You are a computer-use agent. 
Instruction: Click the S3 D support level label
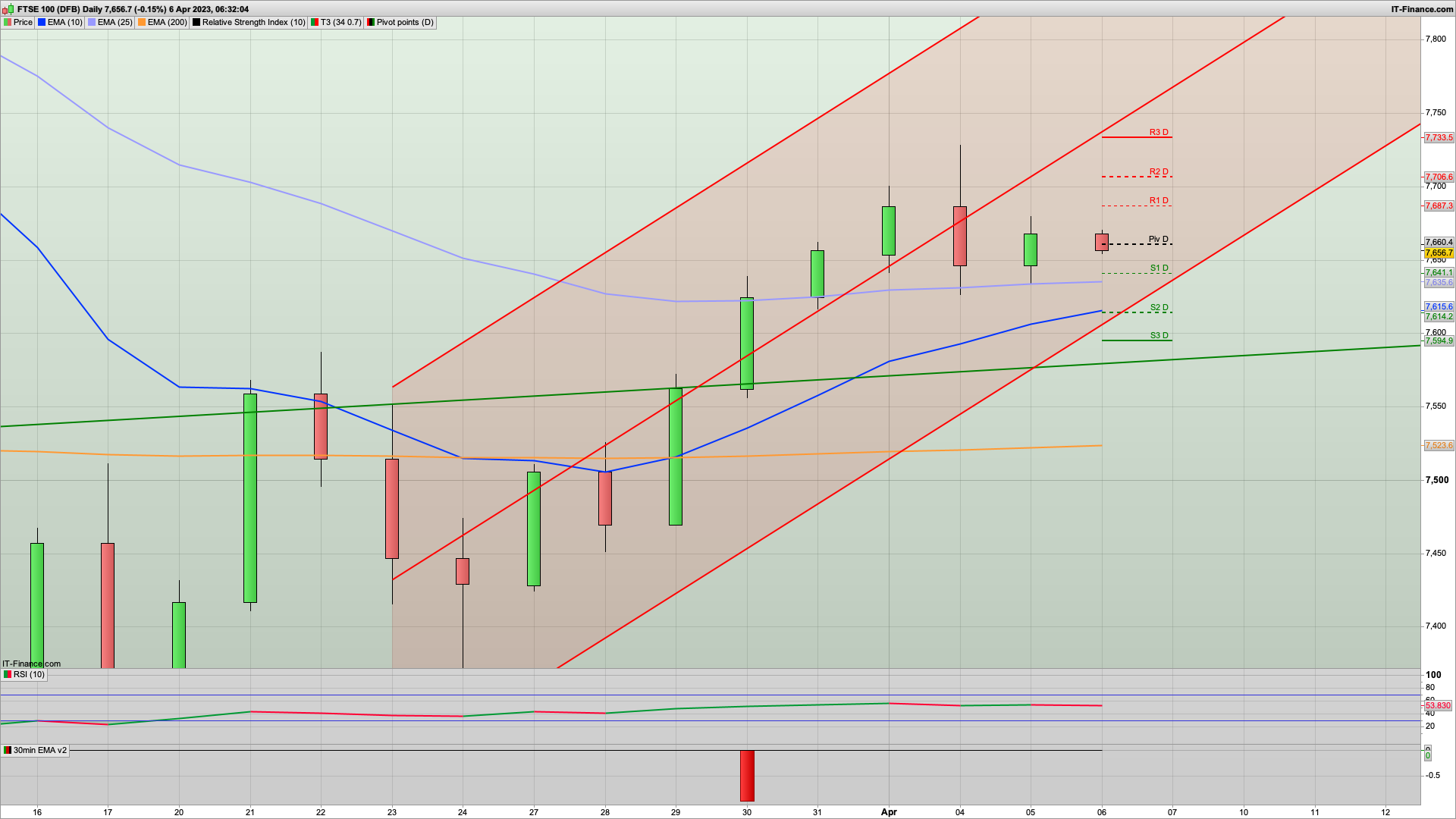(1159, 336)
